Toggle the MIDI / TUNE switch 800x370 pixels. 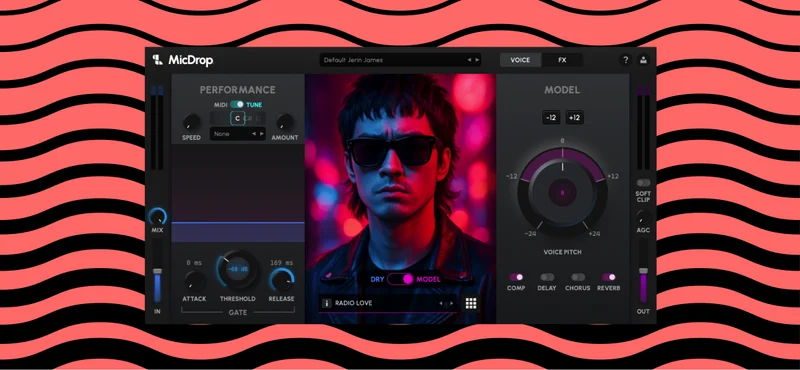point(237,104)
